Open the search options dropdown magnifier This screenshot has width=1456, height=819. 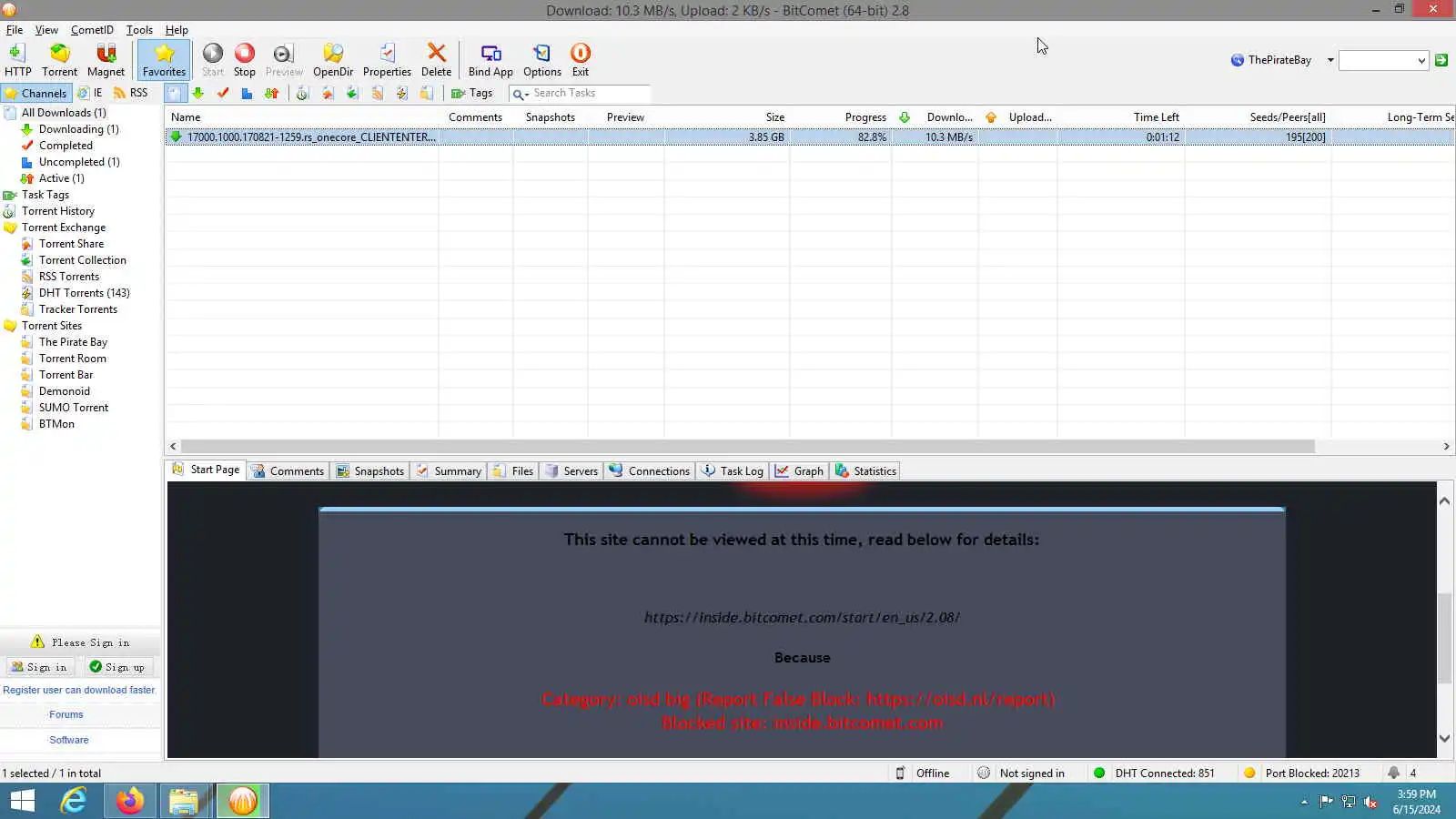pos(521,94)
